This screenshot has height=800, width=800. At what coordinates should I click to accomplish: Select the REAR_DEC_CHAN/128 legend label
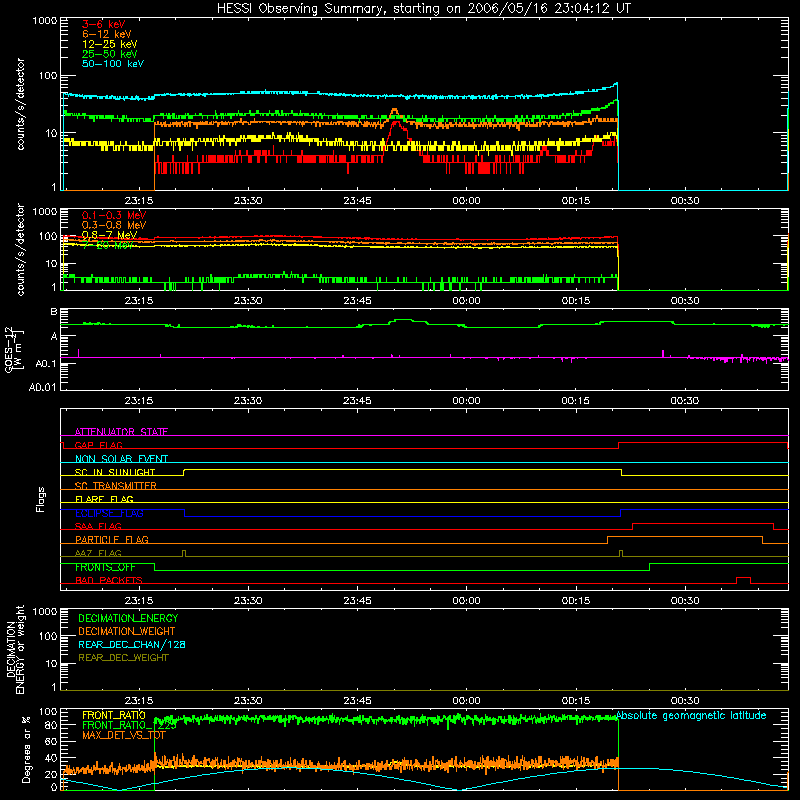click(132, 644)
